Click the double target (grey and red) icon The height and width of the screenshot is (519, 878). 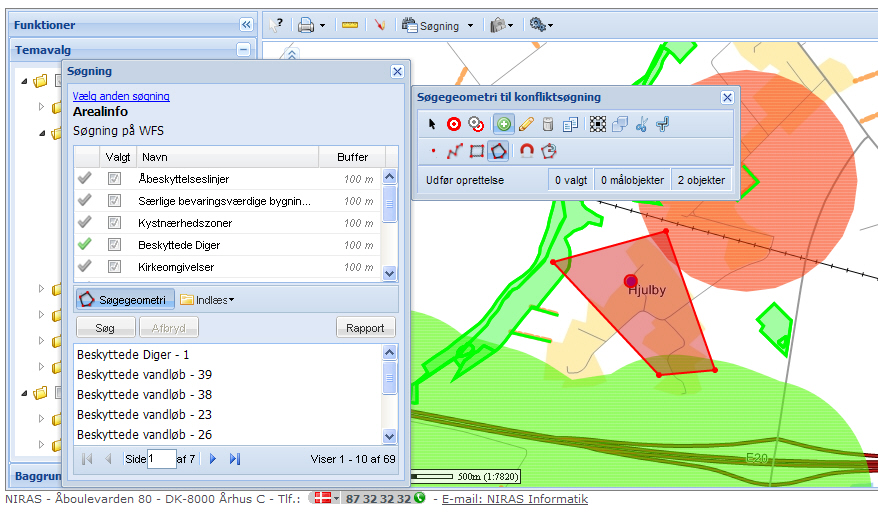coord(476,124)
